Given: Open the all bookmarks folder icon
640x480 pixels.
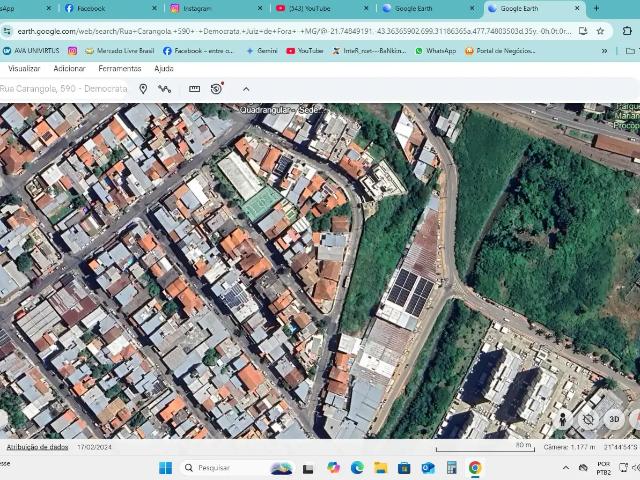Looking at the screenshot, I should tap(631, 51).
